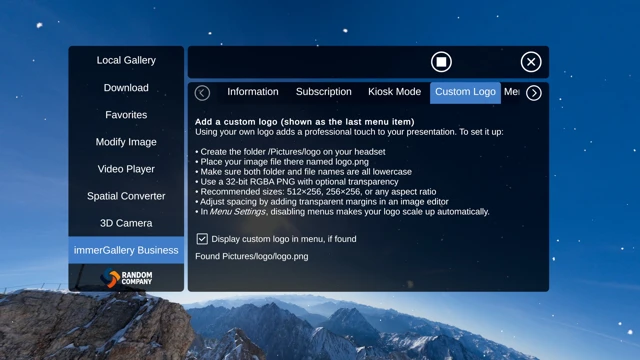Open the 3D Camera item
Viewport: 640px width, 360px height.
(126, 223)
